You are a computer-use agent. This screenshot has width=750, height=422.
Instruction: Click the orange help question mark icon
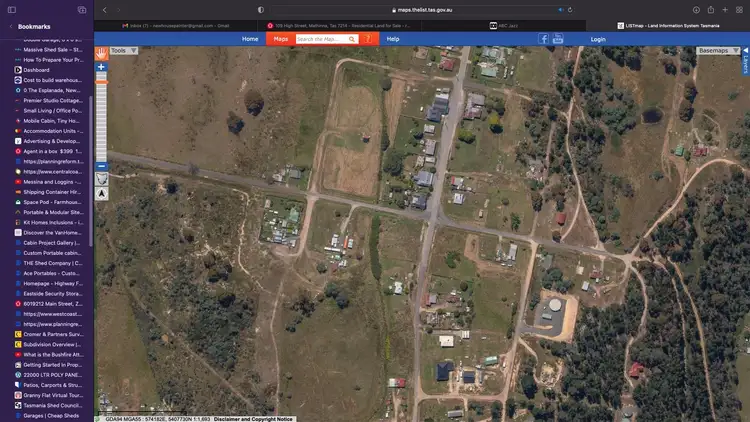click(368, 39)
